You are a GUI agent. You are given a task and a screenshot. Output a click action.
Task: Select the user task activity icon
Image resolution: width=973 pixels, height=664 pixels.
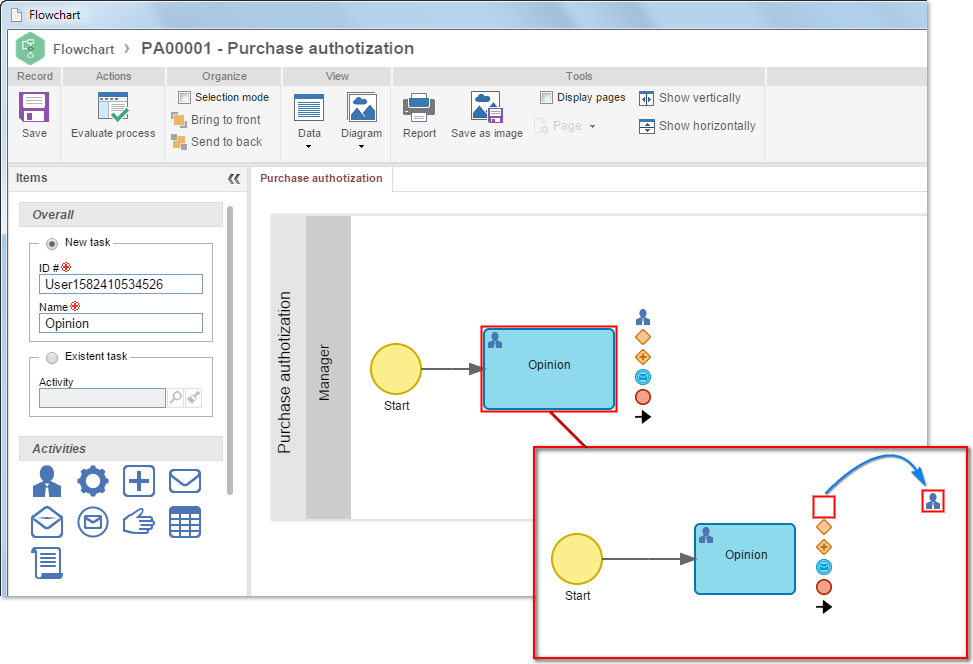coord(47,481)
